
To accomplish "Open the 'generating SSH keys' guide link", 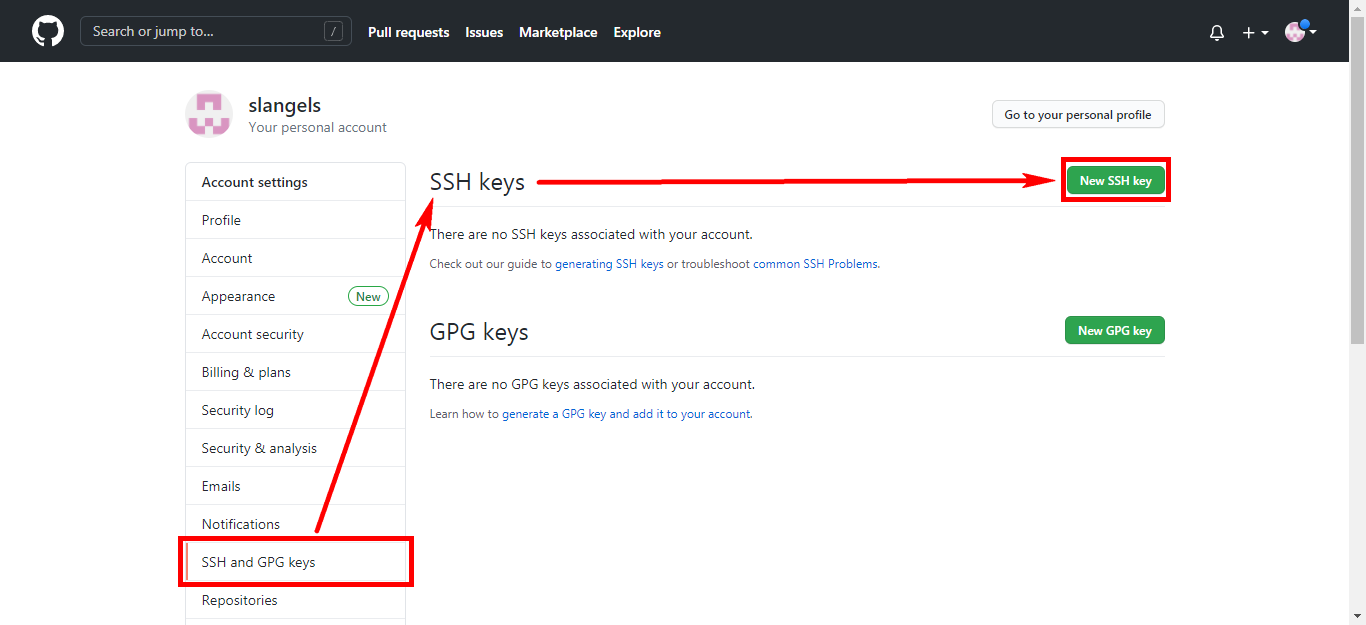I will tap(609, 264).
